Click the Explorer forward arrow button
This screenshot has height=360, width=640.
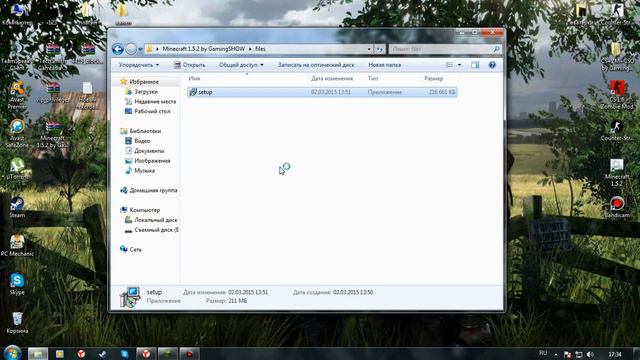click(131, 49)
